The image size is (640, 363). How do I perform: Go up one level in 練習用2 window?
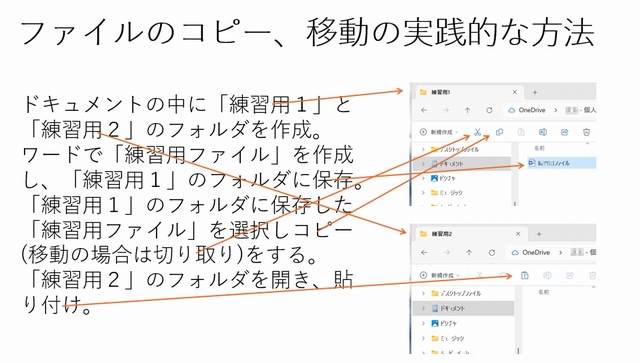click(x=469, y=253)
